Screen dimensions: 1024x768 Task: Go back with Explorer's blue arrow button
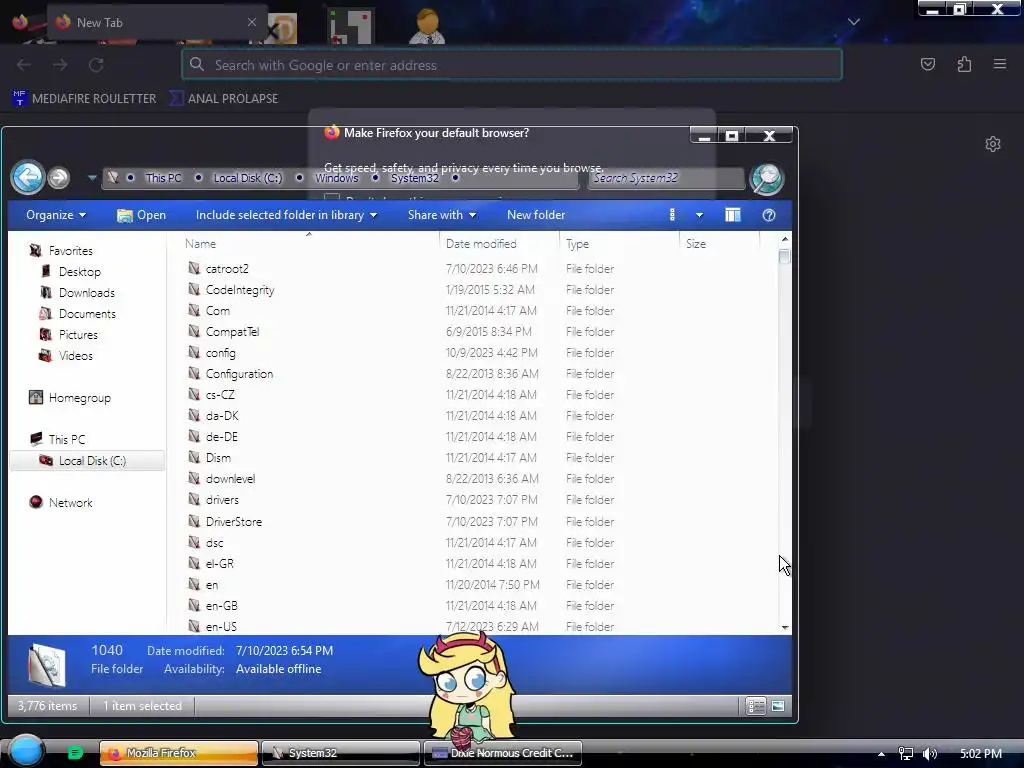(27, 177)
